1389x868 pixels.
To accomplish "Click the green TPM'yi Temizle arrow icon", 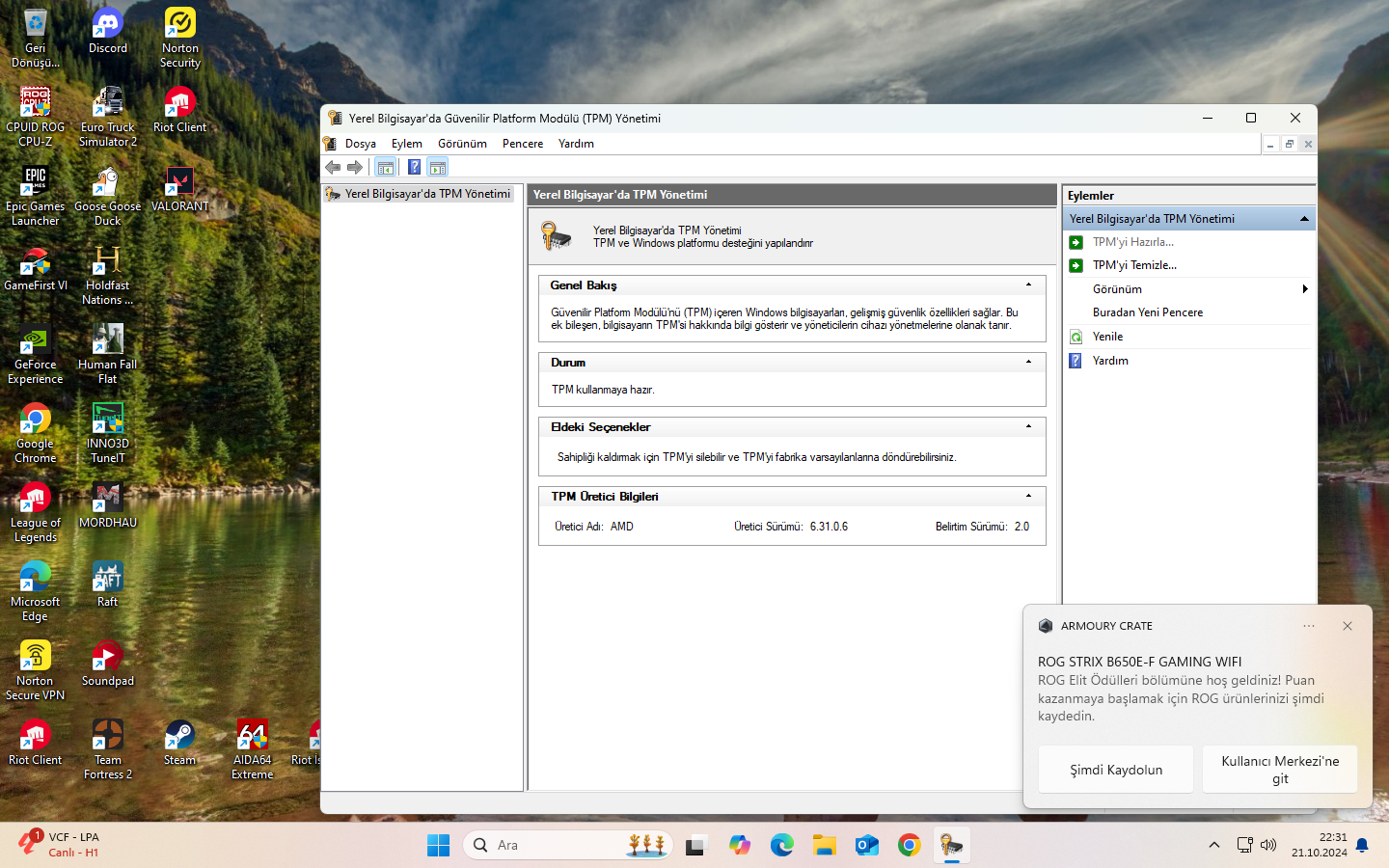I will click(x=1076, y=265).
